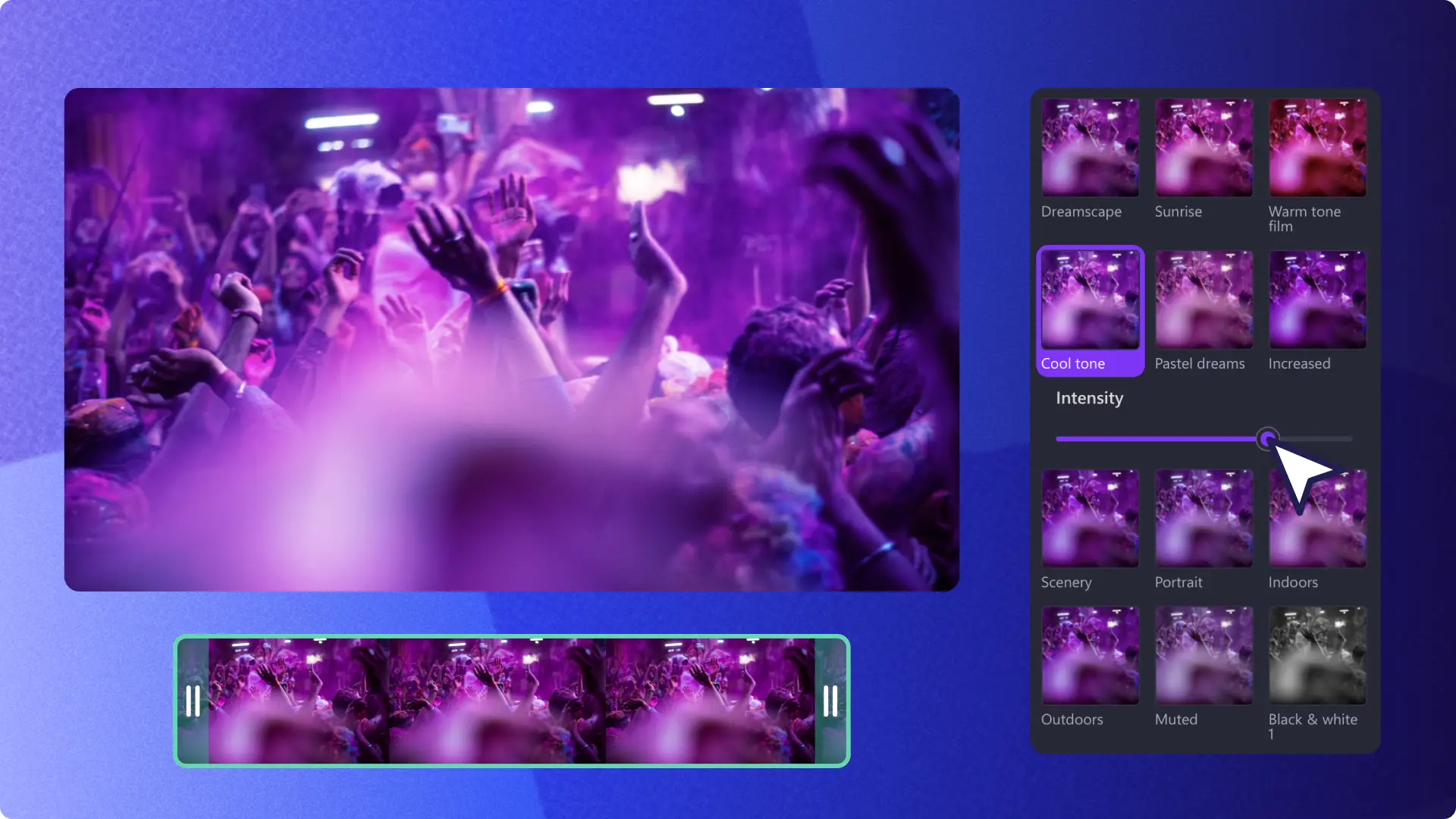Select the Muted filter
The image size is (1456, 819).
[1204, 655]
